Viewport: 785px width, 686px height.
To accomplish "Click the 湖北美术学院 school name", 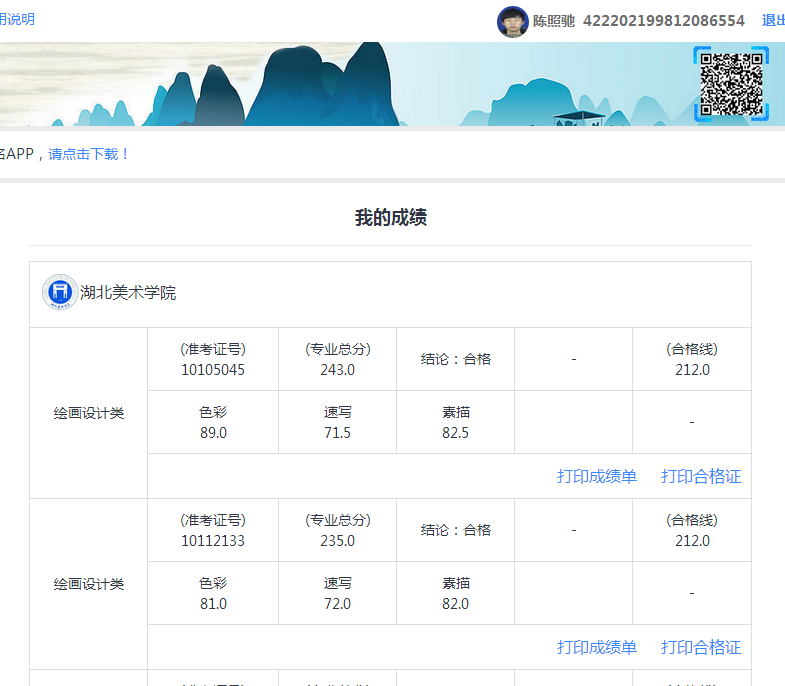I will 128,292.
